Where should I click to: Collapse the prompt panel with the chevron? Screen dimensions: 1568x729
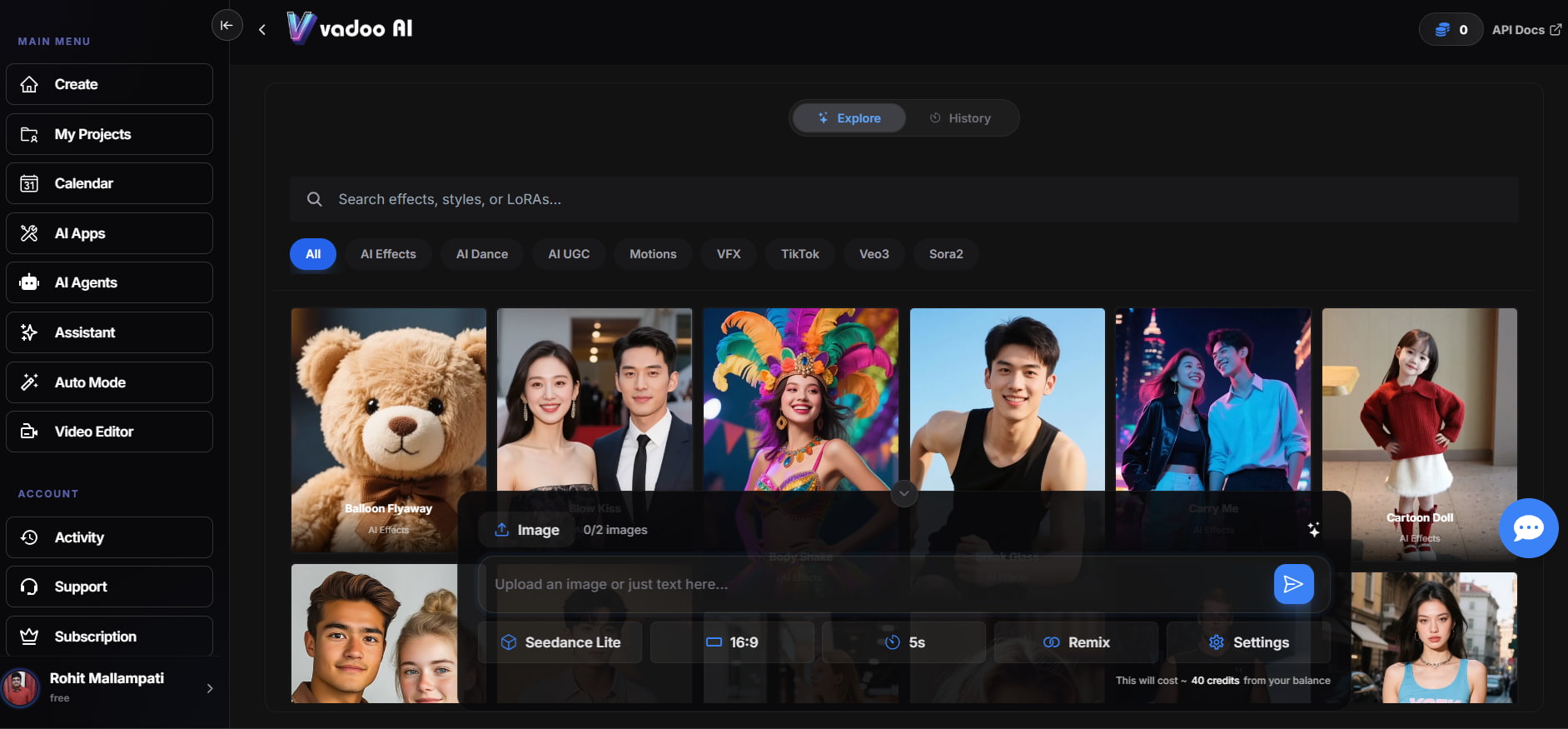click(x=904, y=493)
